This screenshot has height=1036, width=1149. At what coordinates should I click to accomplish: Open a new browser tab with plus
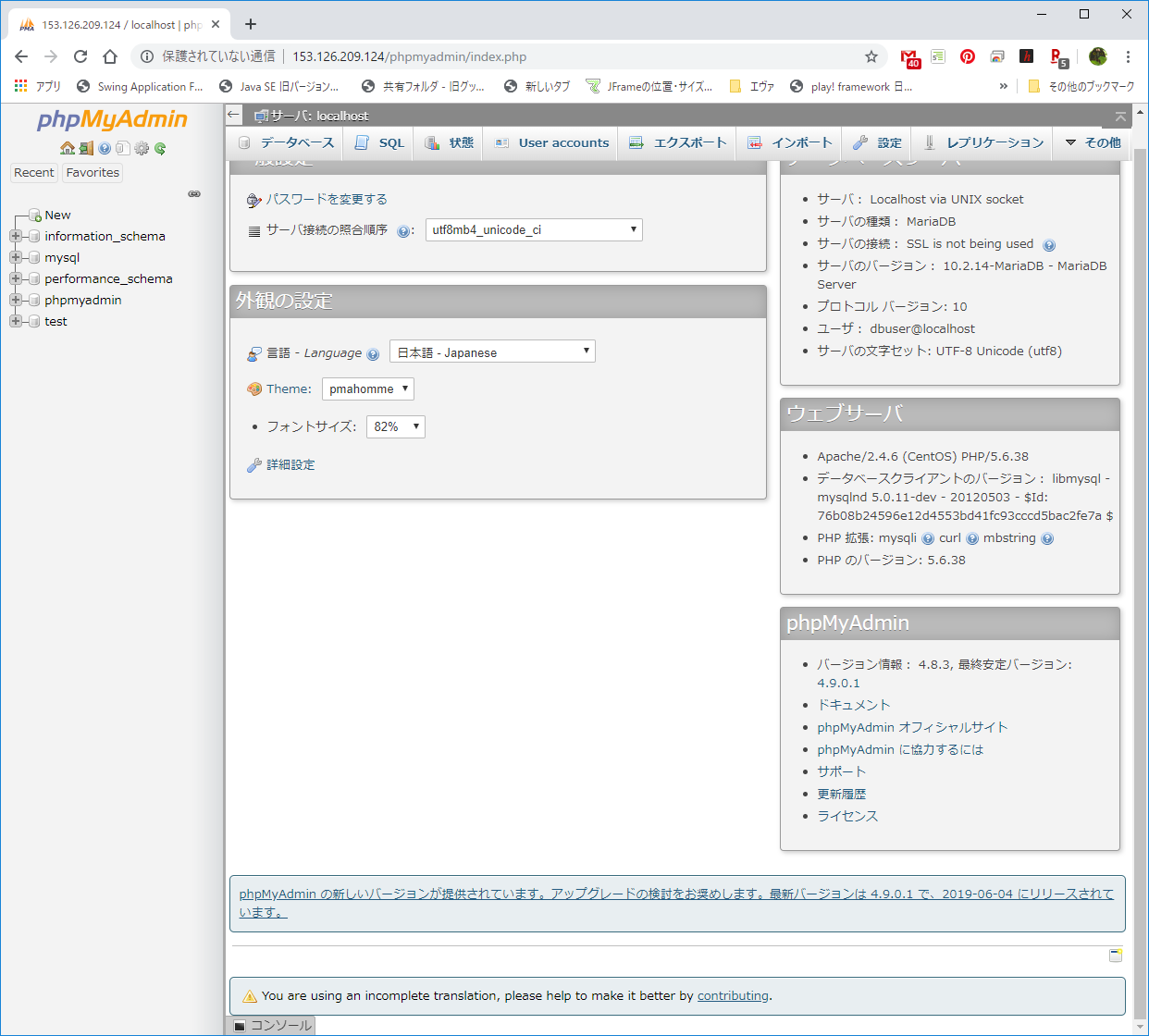pos(250,24)
